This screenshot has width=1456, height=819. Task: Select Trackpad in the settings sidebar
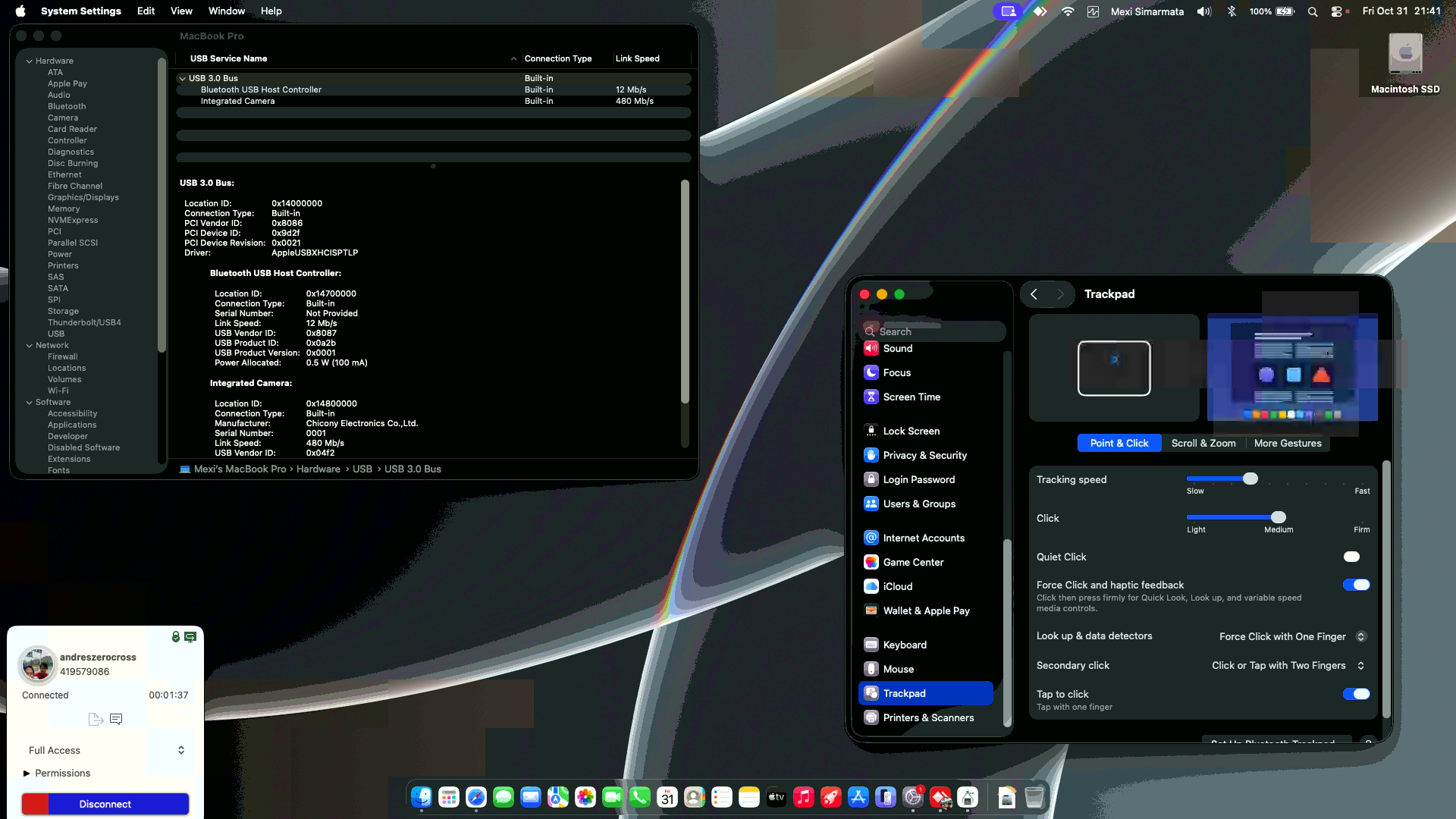point(925,693)
